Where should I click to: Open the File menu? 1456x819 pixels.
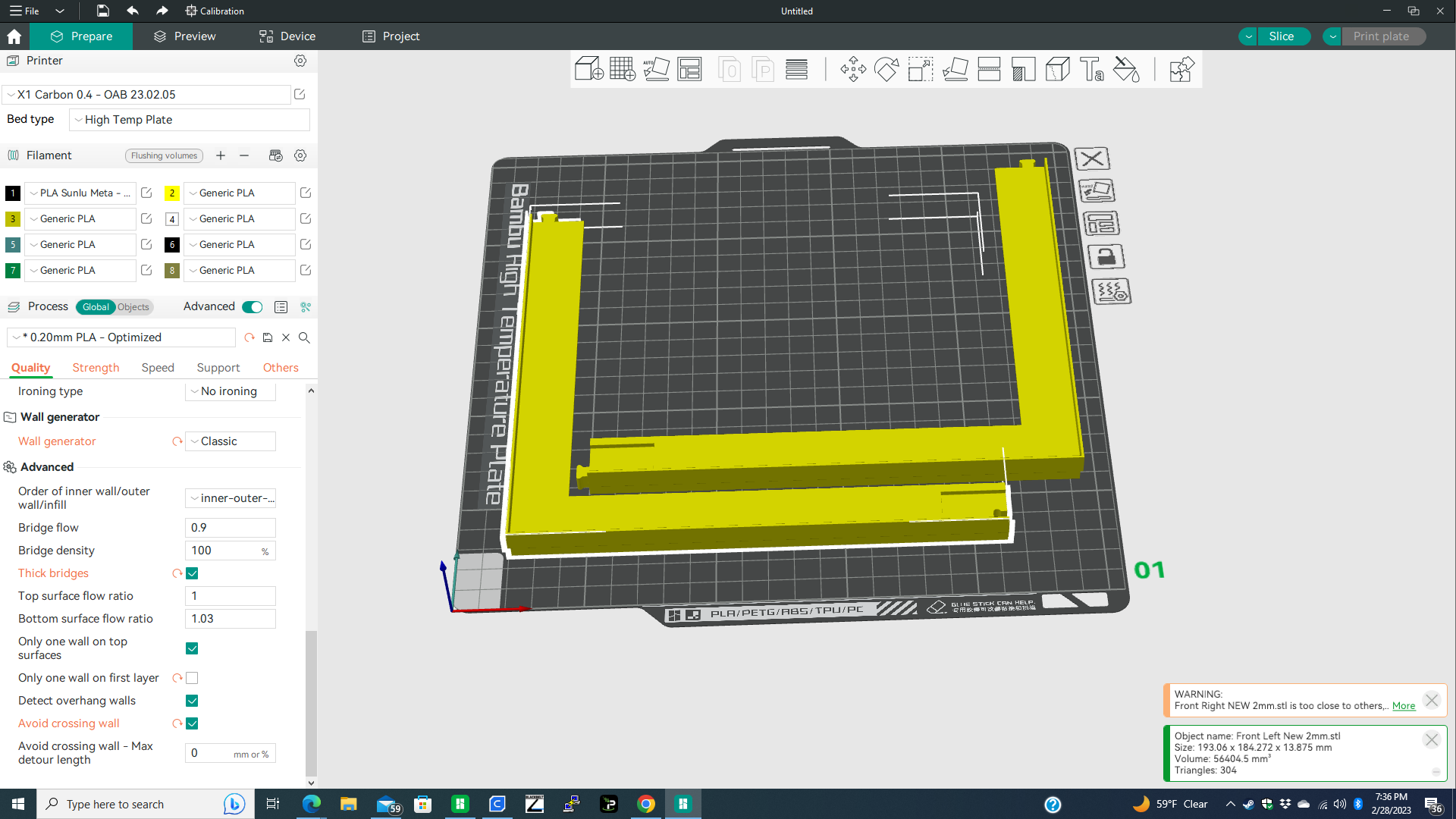pos(26,11)
